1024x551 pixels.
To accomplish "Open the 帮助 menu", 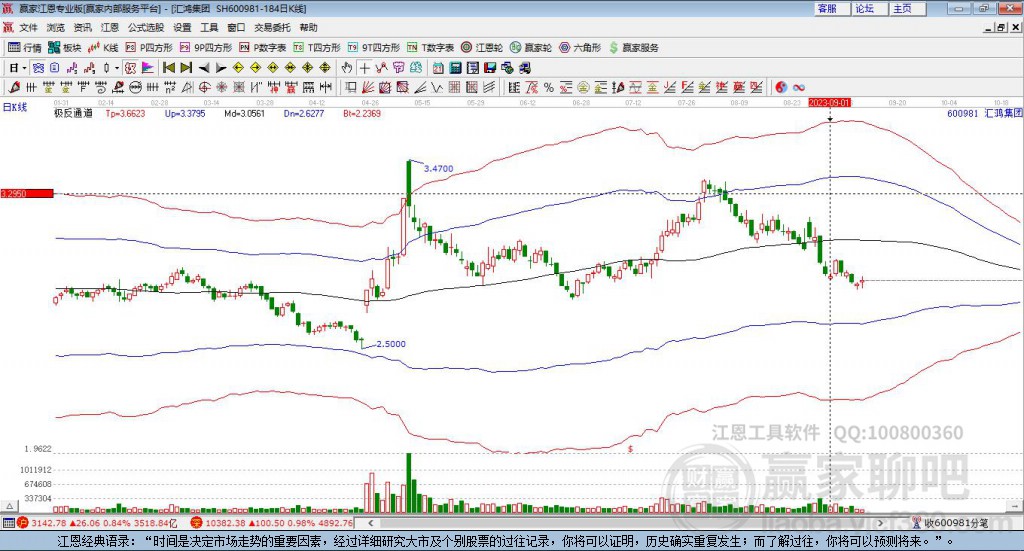I will (x=308, y=27).
